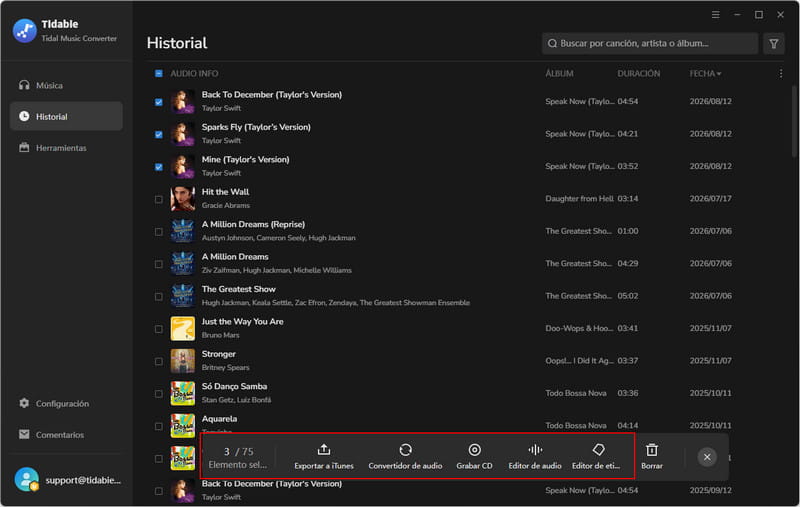800x507 pixels.
Task: Click artist name Gracie Abrams
Action: (x=226, y=206)
